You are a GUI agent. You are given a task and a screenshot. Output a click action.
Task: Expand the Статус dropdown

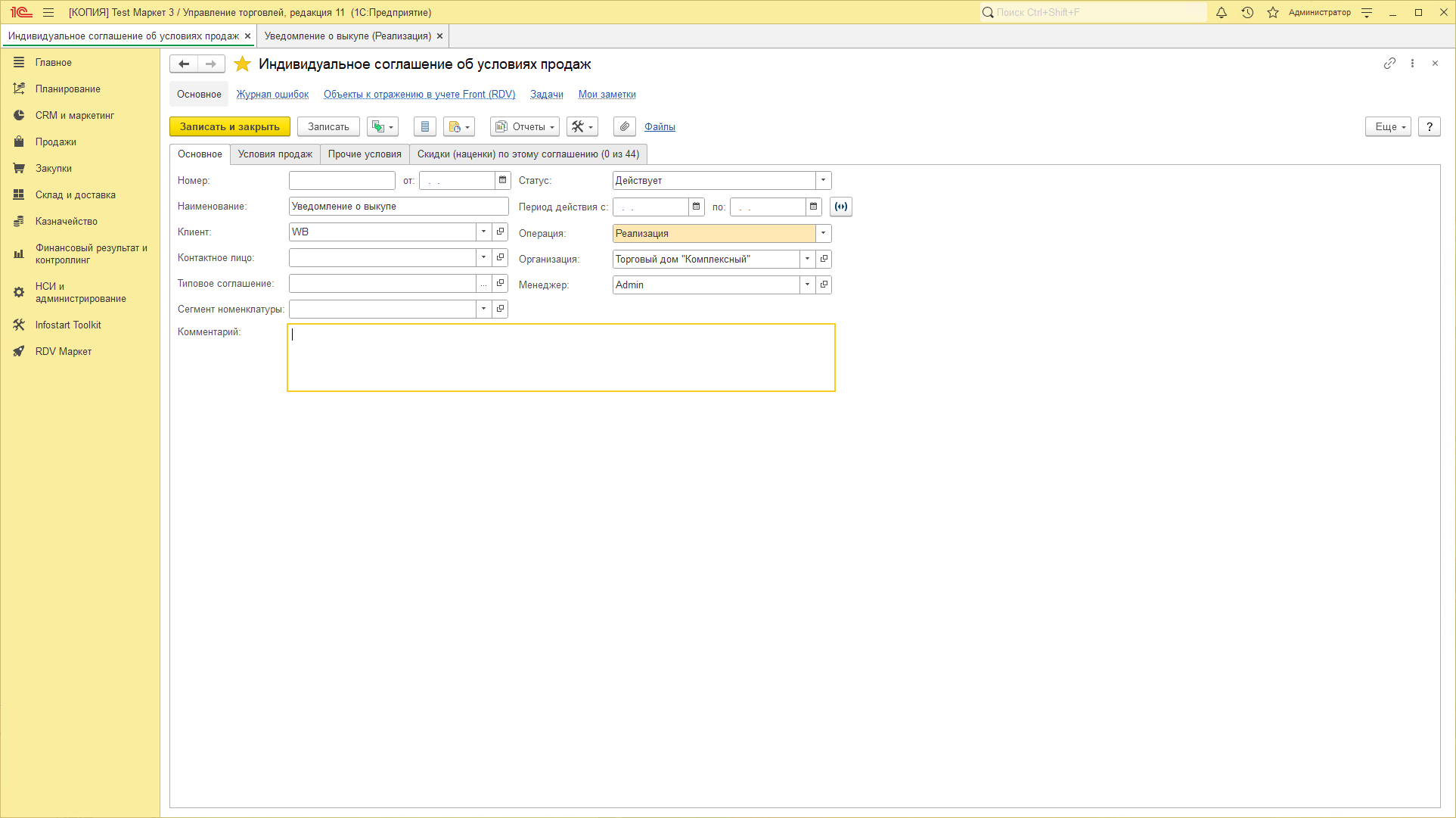[823, 180]
